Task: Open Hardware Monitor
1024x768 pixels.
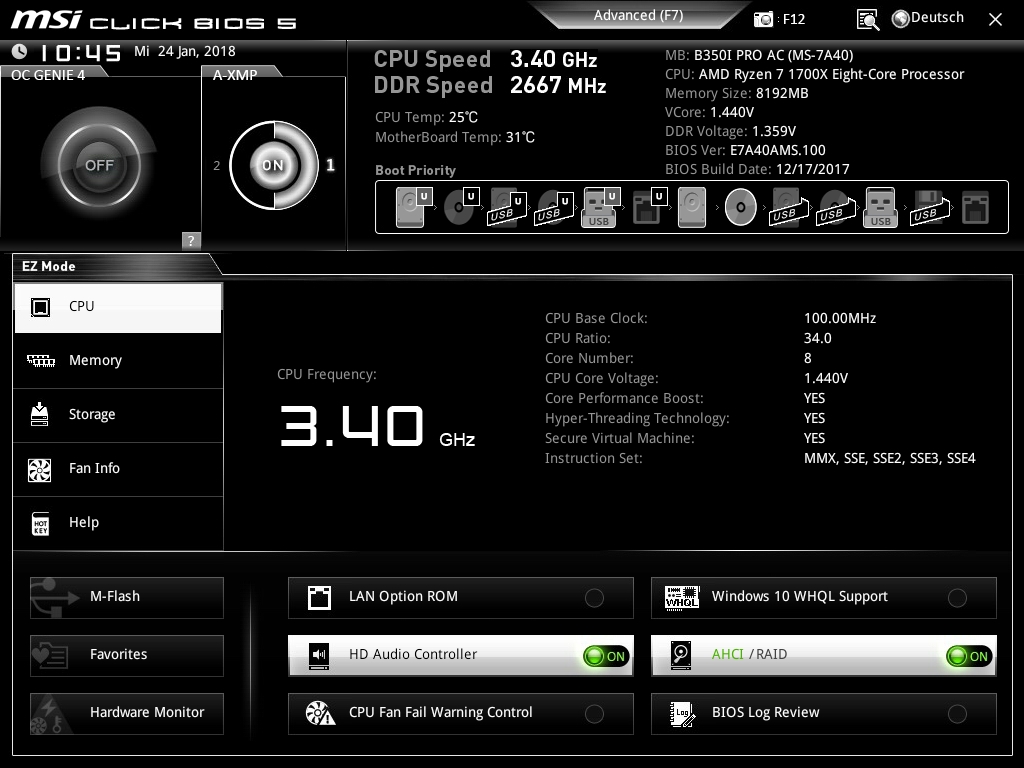Action: [x=127, y=713]
